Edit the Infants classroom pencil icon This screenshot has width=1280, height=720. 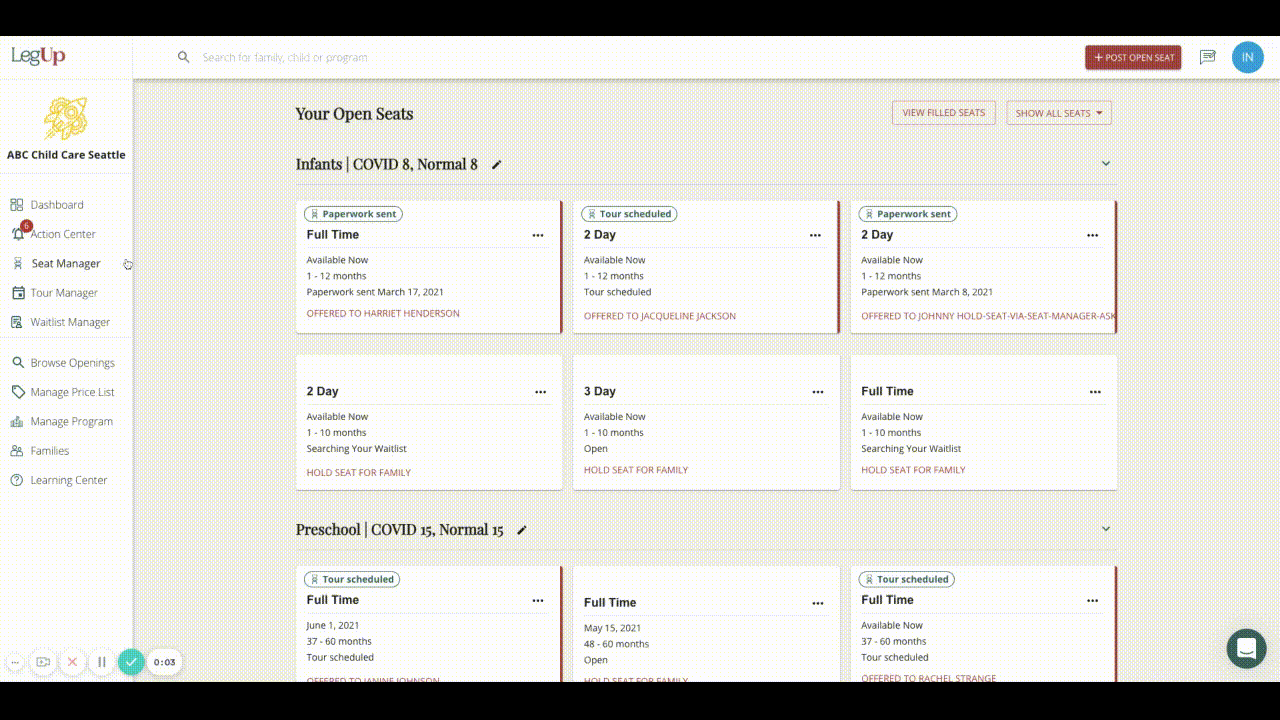coord(497,165)
